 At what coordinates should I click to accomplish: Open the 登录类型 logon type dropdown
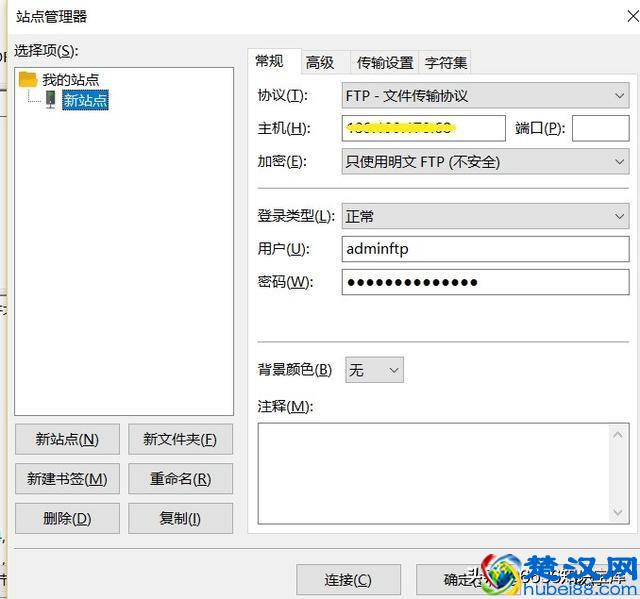(485, 216)
